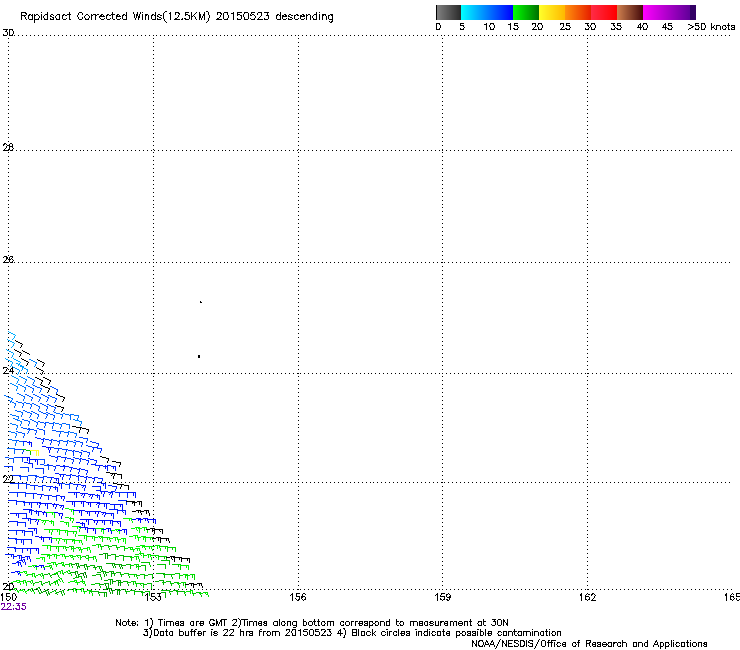Click the 'descending' word in the title
740x650 pixels.
[x=304, y=17]
